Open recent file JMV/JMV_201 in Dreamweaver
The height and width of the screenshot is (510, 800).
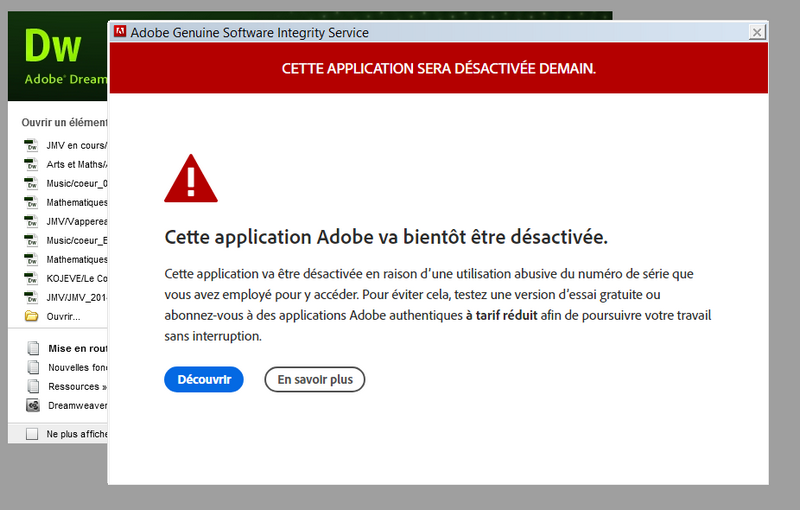click(77, 297)
